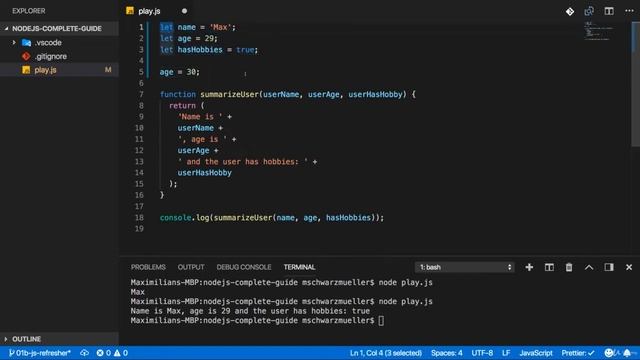This screenshot has height=360, width=640.
Task: Click line number 7 in the gutter
Action: 141,94
